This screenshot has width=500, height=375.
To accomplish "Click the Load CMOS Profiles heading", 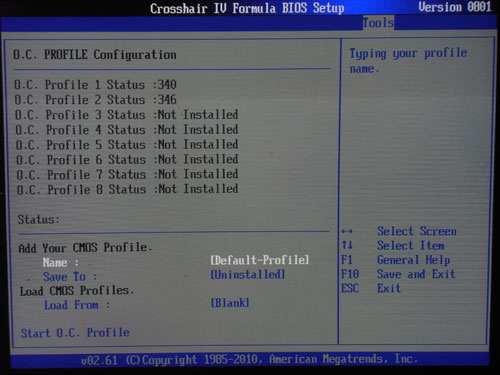I will [77, 291].
